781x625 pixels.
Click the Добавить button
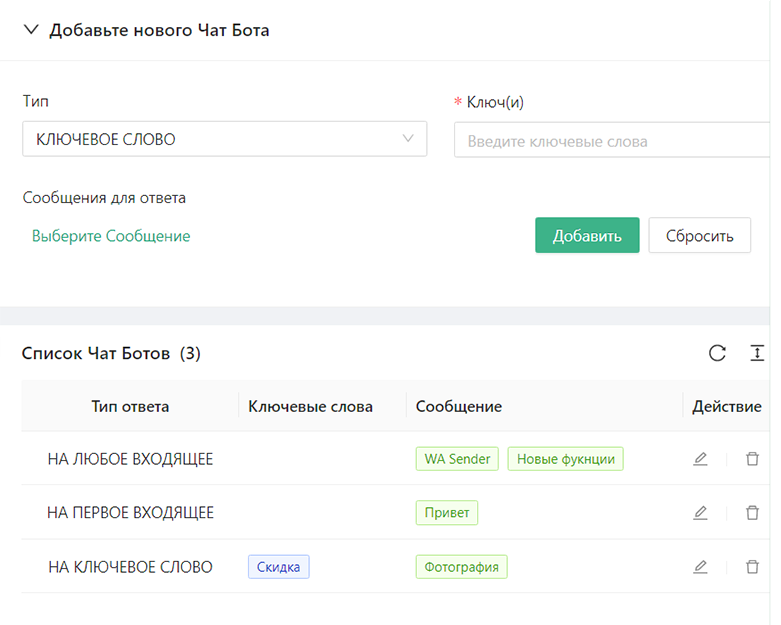[587, 236]
